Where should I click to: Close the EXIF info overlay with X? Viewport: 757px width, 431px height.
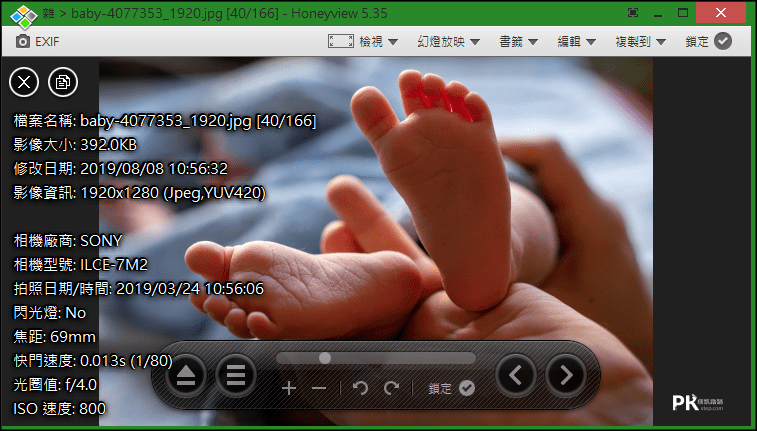24,83
